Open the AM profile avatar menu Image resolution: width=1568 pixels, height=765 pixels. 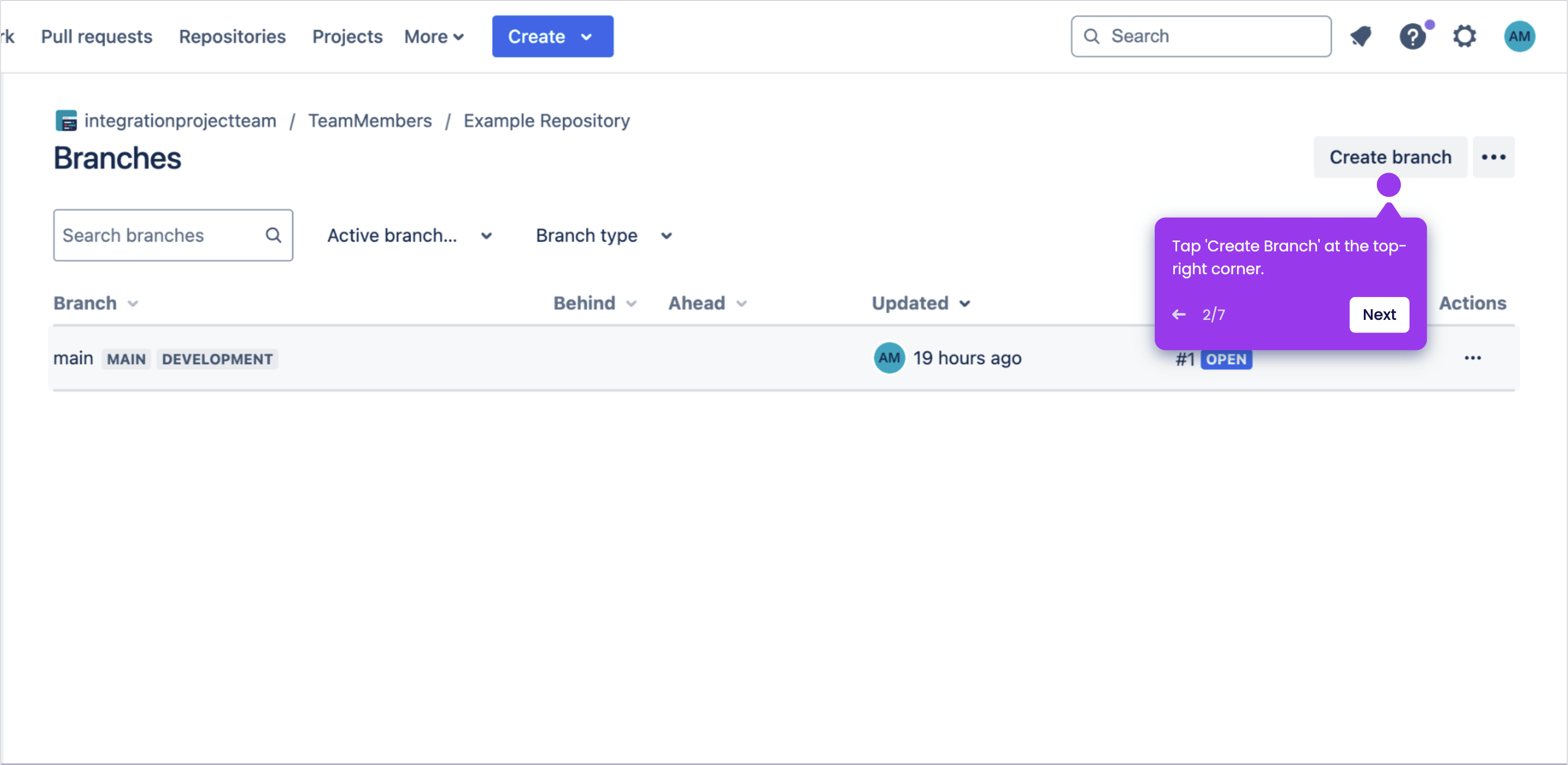click(x=1520, y=36)
